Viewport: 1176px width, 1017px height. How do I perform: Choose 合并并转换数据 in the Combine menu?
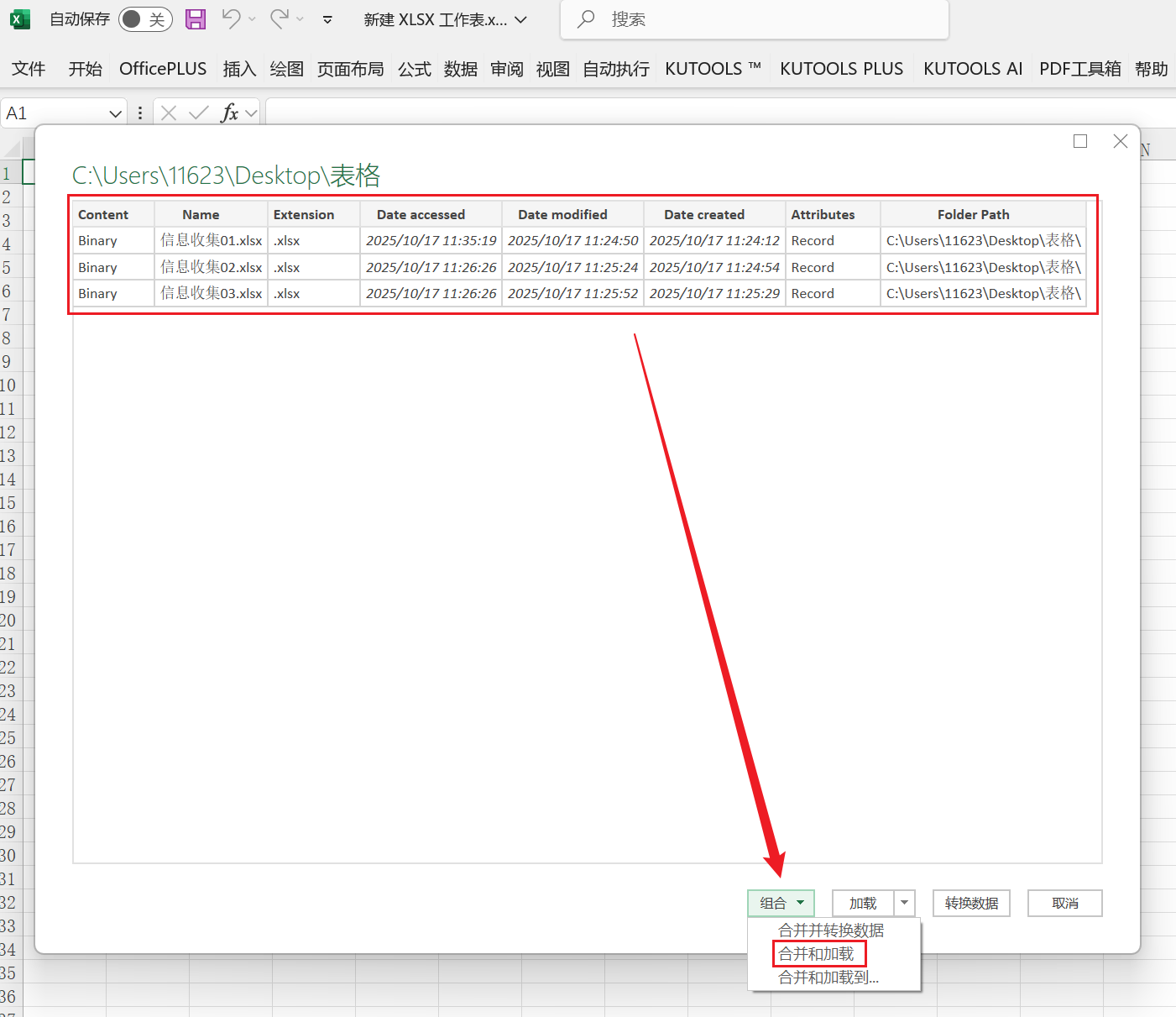click(829, 930)
